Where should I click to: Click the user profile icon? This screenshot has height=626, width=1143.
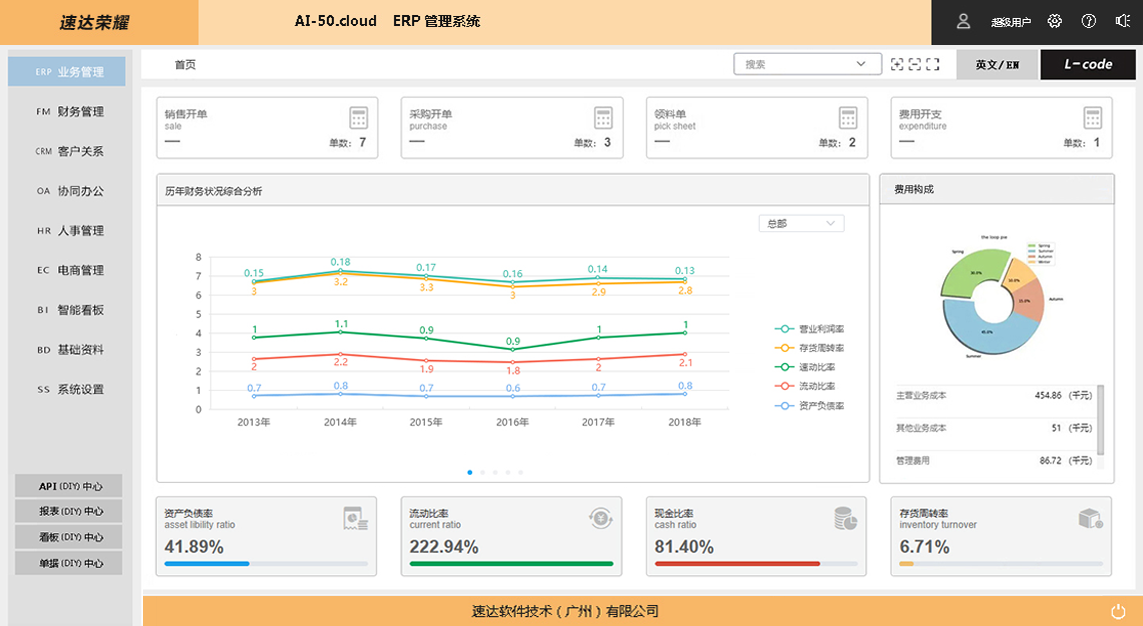pyautogui.click(x=963, y=21)
